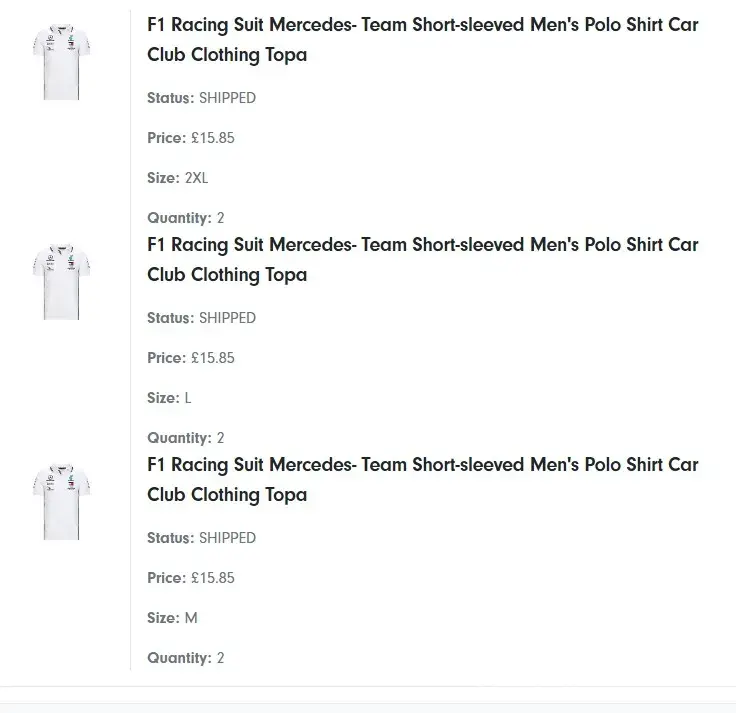Click the 'Quantity:' label under size M shirt
736x713 pixels.
click(x=179, y=658)
